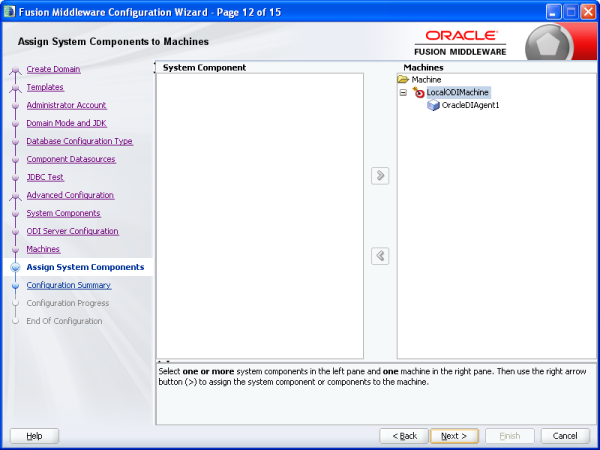600x450 pixels.
Task: Collapse the LocalODIMachine tree node
Action: pos(403,92)
